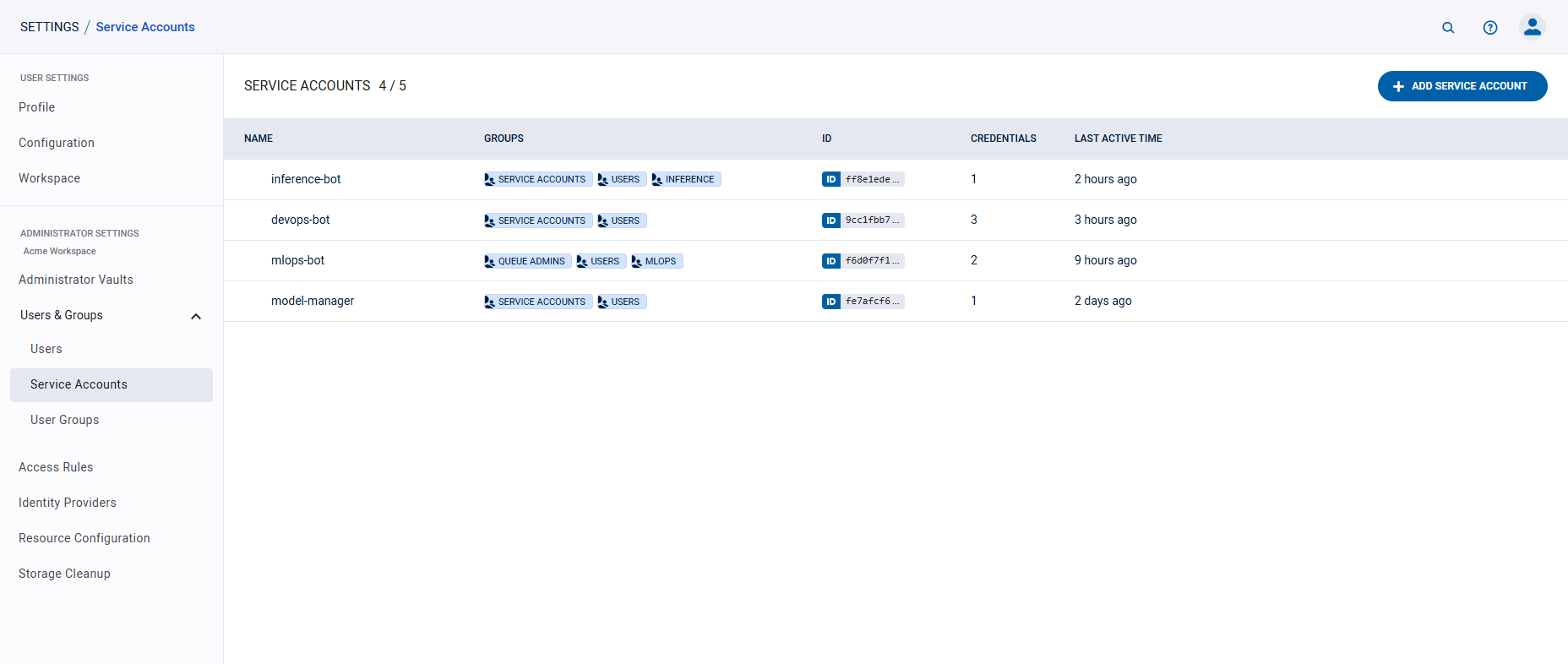Sort by the Last Active Time column

tap(1118, 139)
